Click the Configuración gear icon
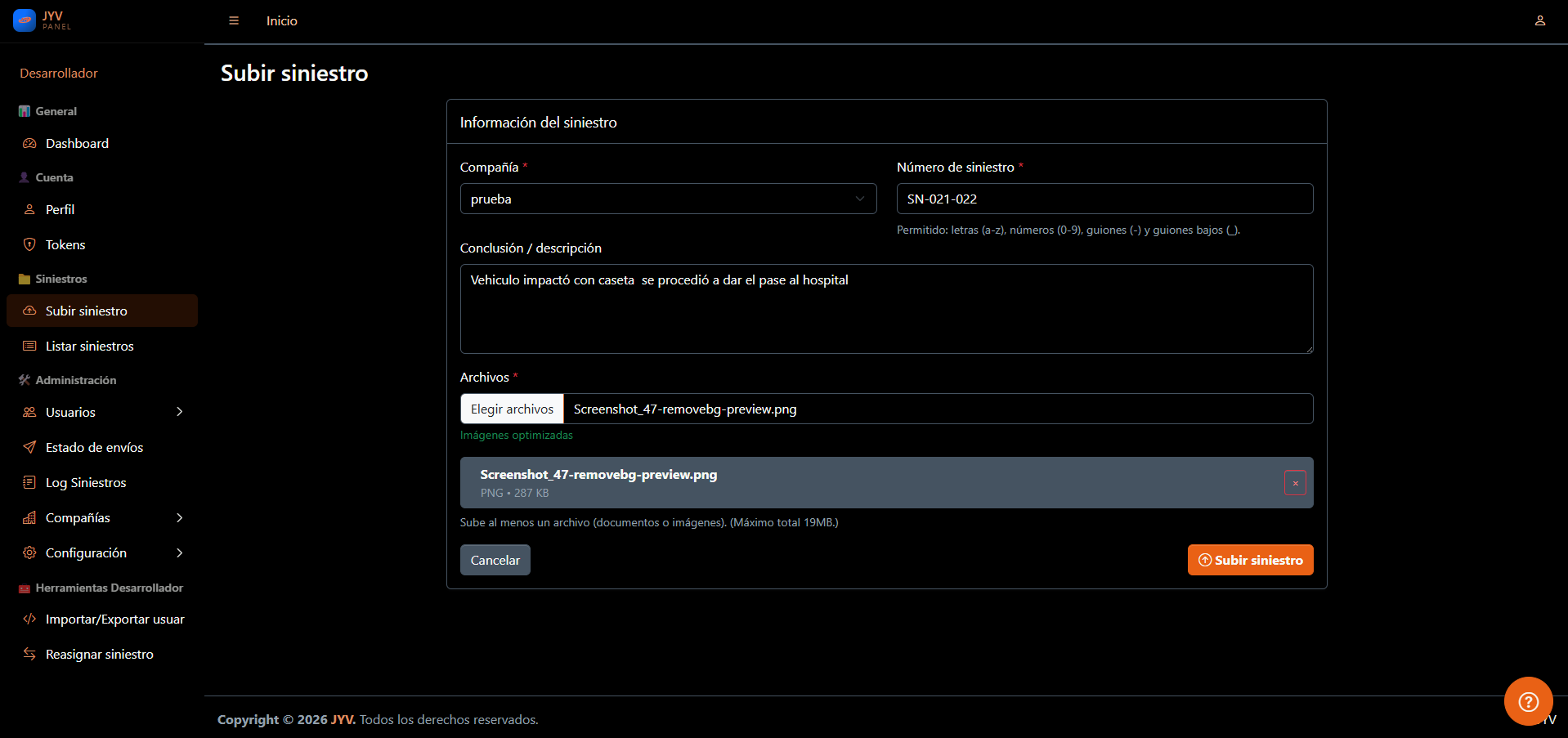Image resolution: width=1568 pixels, height=738 pixels. 29,552
